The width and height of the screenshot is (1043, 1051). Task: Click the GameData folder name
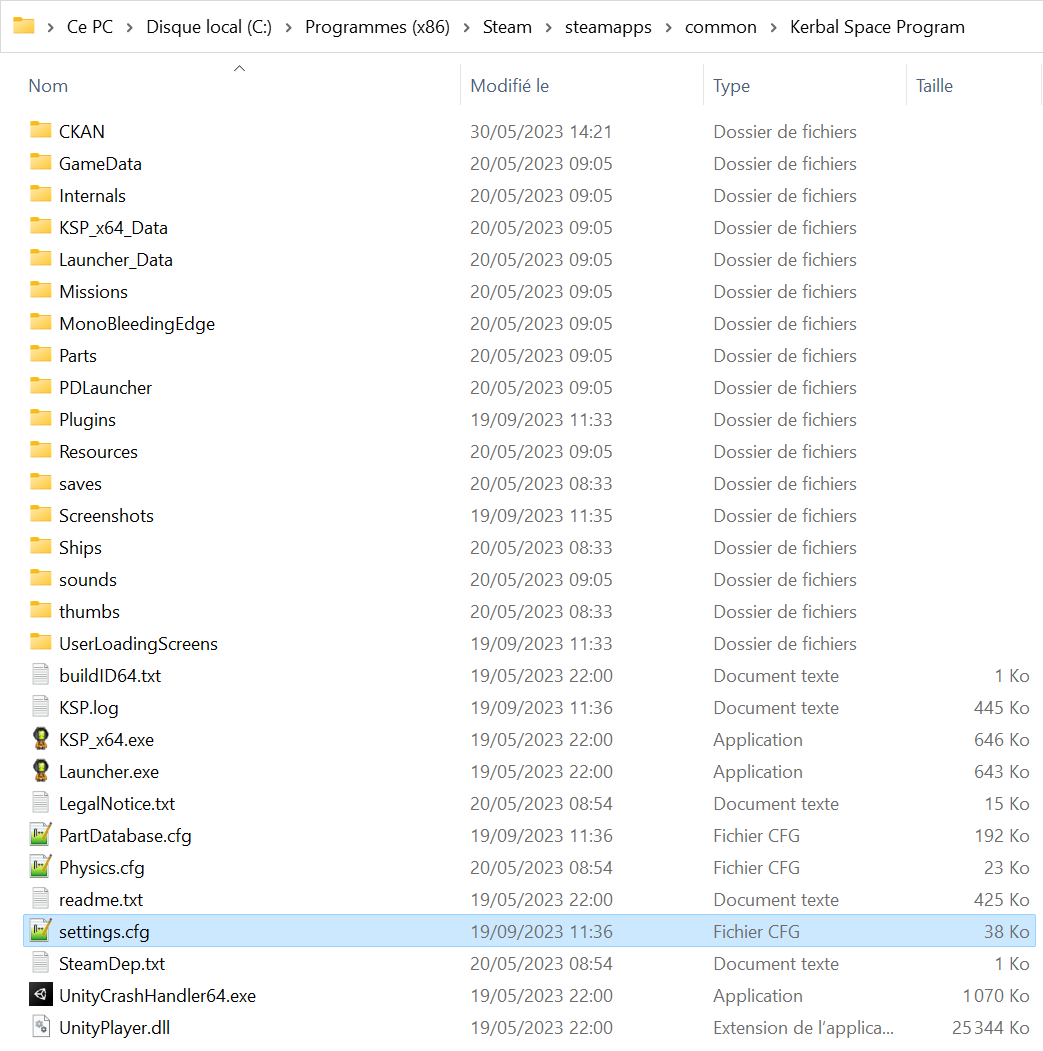100,163
